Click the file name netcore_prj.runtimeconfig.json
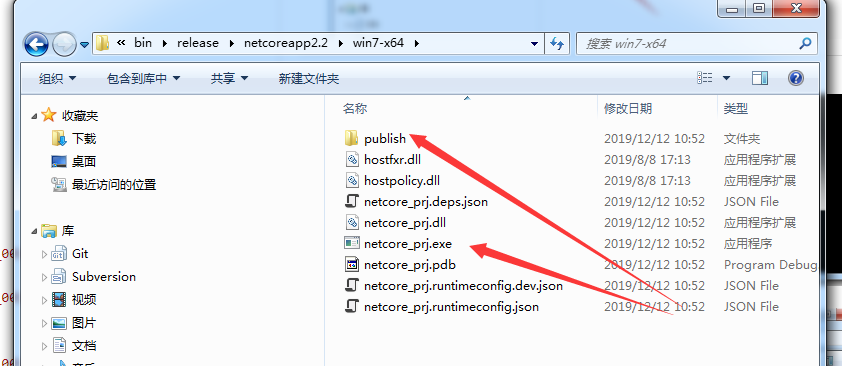The width and height of the screenshot is (842, 366). (451, 306)
